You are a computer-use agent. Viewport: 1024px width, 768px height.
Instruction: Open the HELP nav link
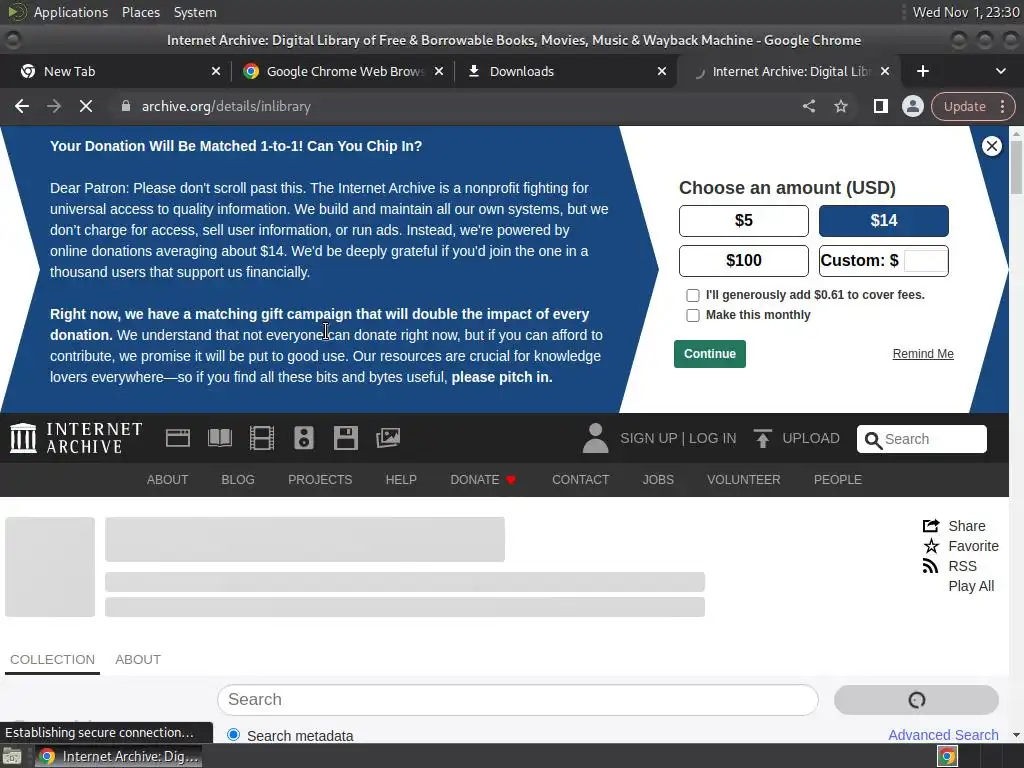(401, 479)
